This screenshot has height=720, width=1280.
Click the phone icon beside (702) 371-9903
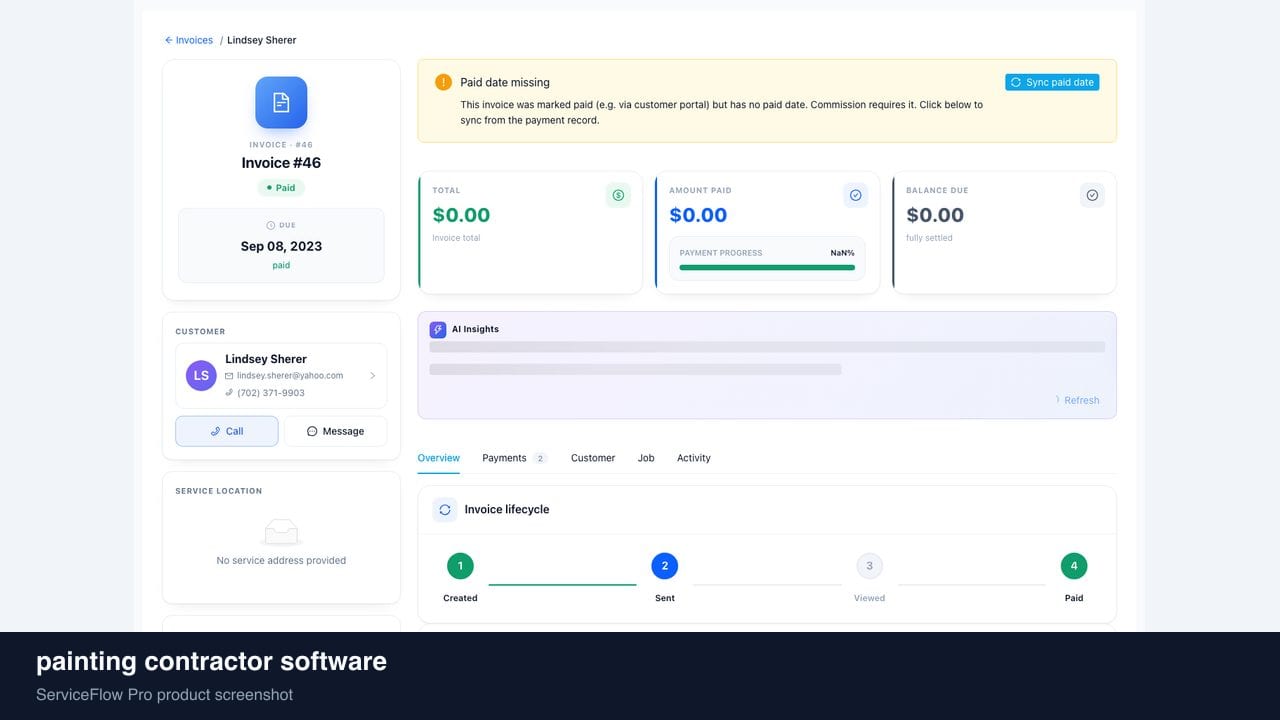pyautogui.click(x=229, y=393)
